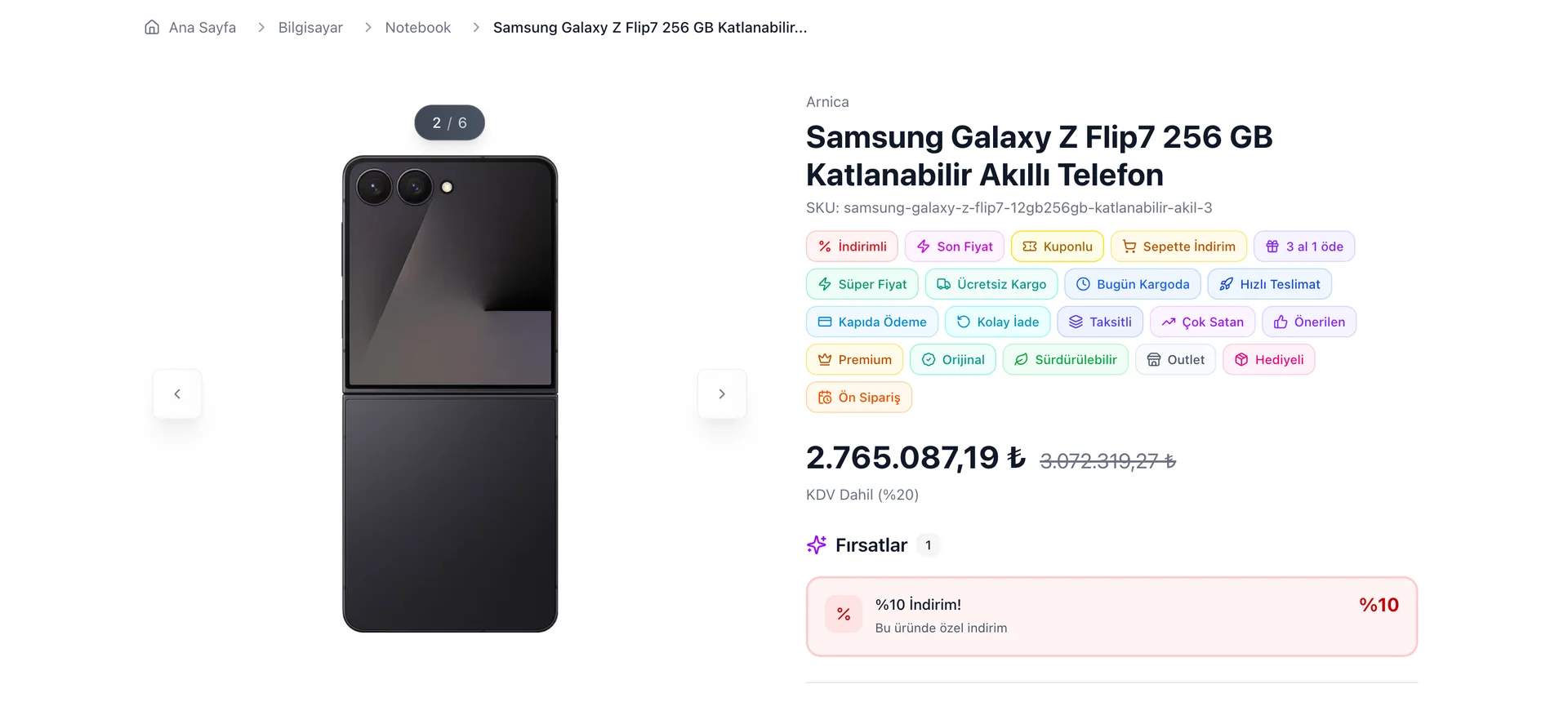Select the Hediyeli gift badge

point(1269,360)
